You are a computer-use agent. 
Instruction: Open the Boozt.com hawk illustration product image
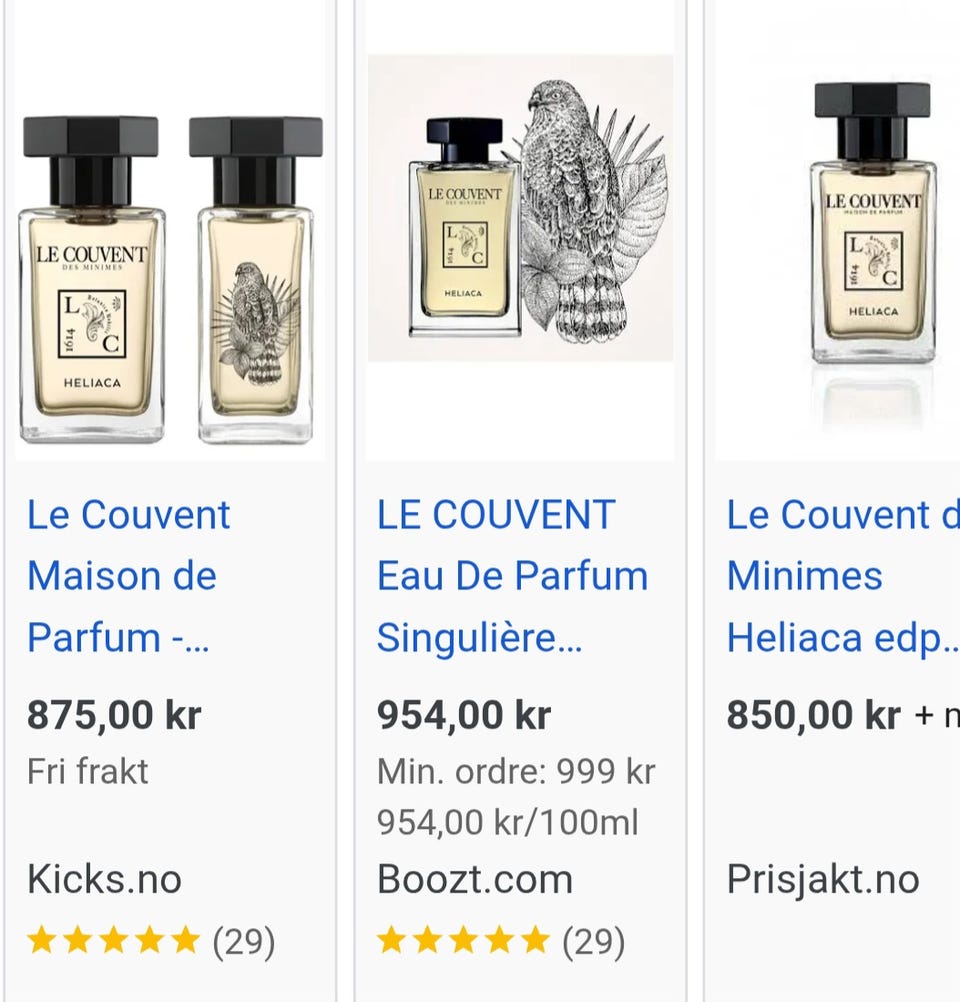tap(520, 208)
